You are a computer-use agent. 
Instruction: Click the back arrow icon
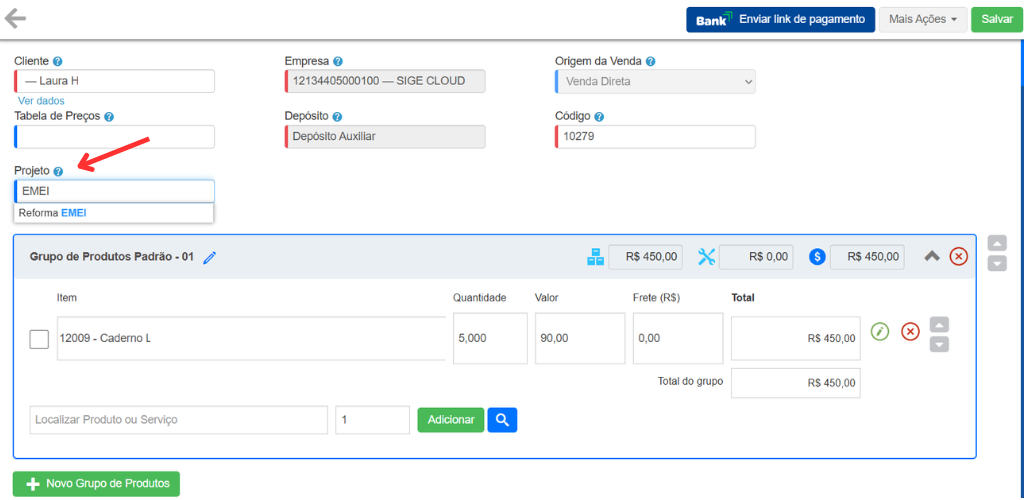15,19
